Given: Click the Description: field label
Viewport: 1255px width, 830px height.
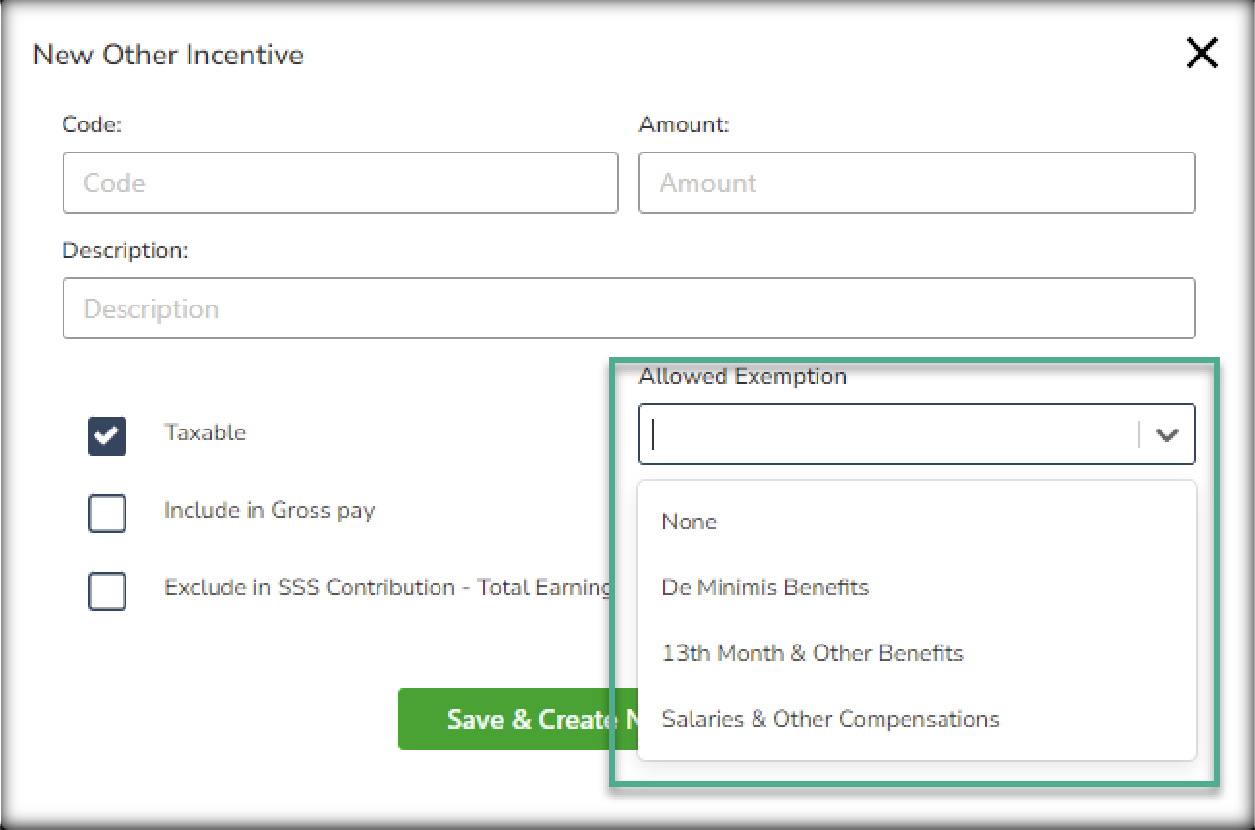Looking at the screenshot, I should [x=125, y=251].
